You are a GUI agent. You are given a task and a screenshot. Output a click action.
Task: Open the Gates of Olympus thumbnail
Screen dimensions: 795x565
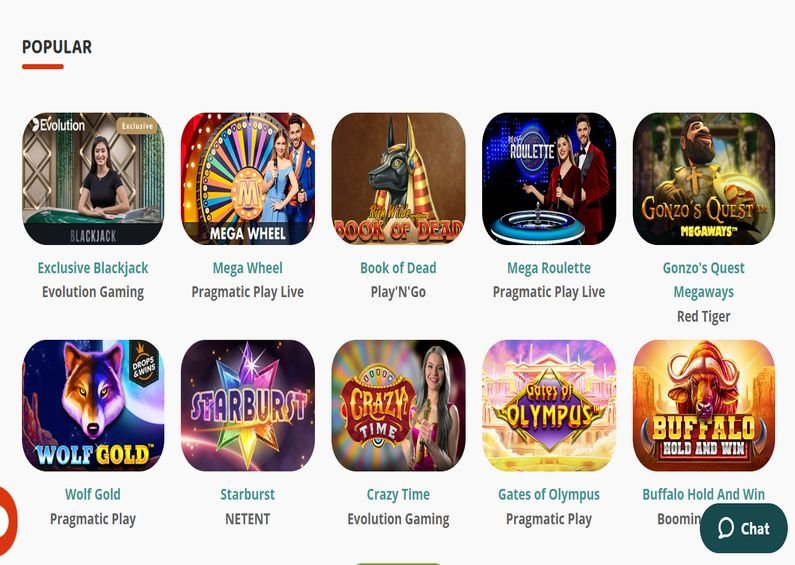coord(549,405)
